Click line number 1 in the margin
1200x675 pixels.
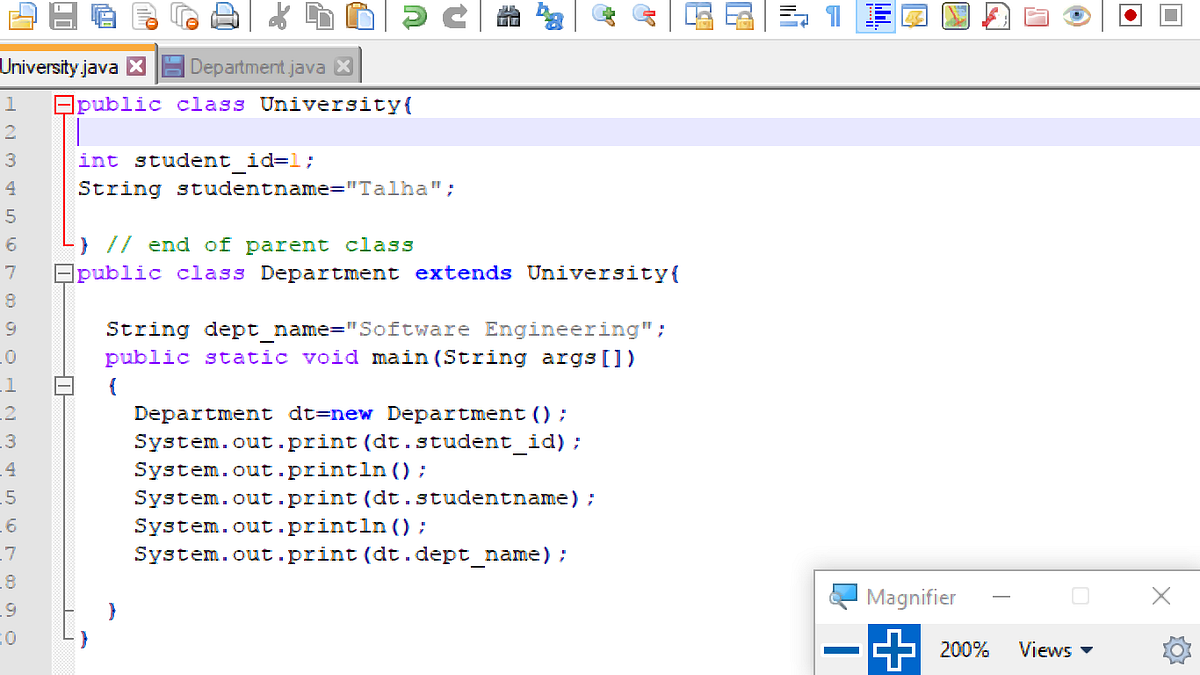(9, 104)
